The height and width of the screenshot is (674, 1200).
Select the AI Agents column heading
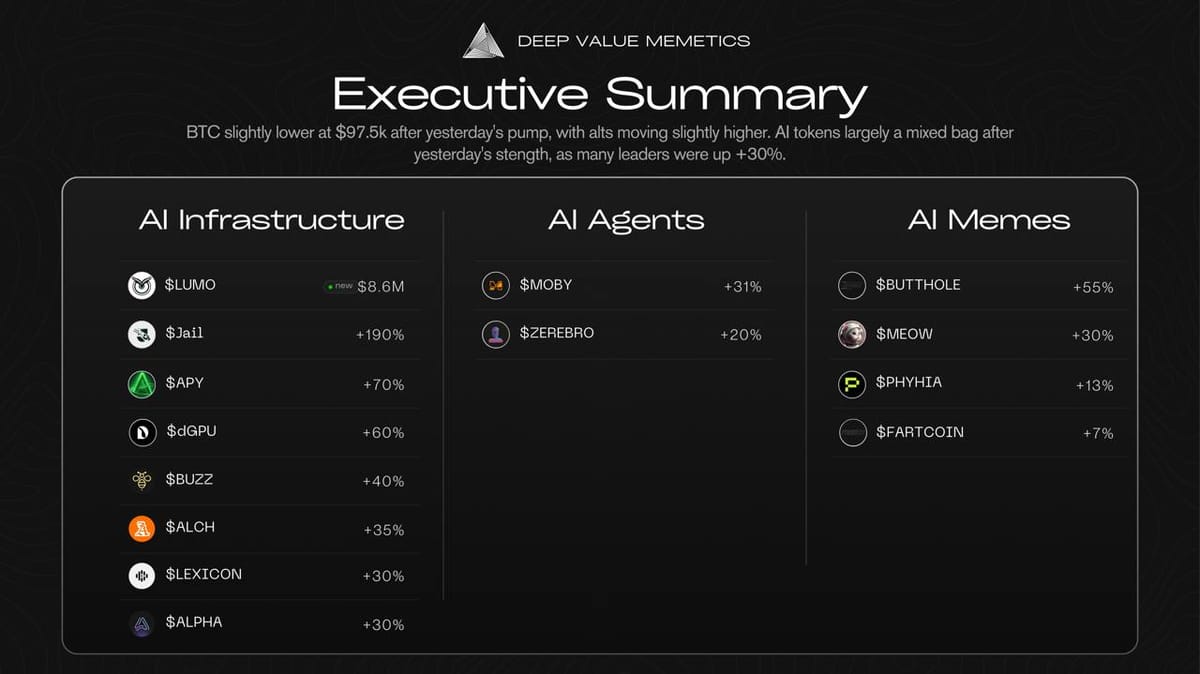click(x=626, y=220)
